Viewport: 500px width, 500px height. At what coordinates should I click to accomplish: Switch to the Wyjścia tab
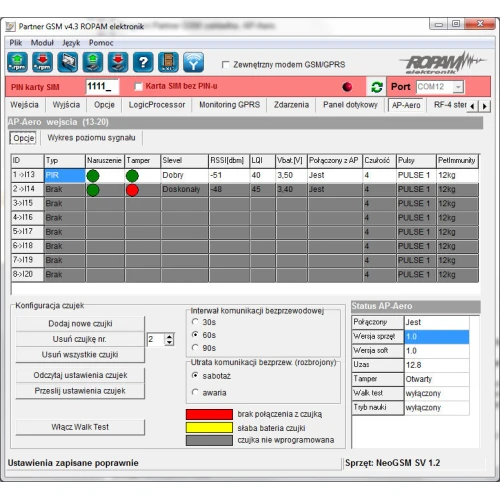click(x=66, y=105)
